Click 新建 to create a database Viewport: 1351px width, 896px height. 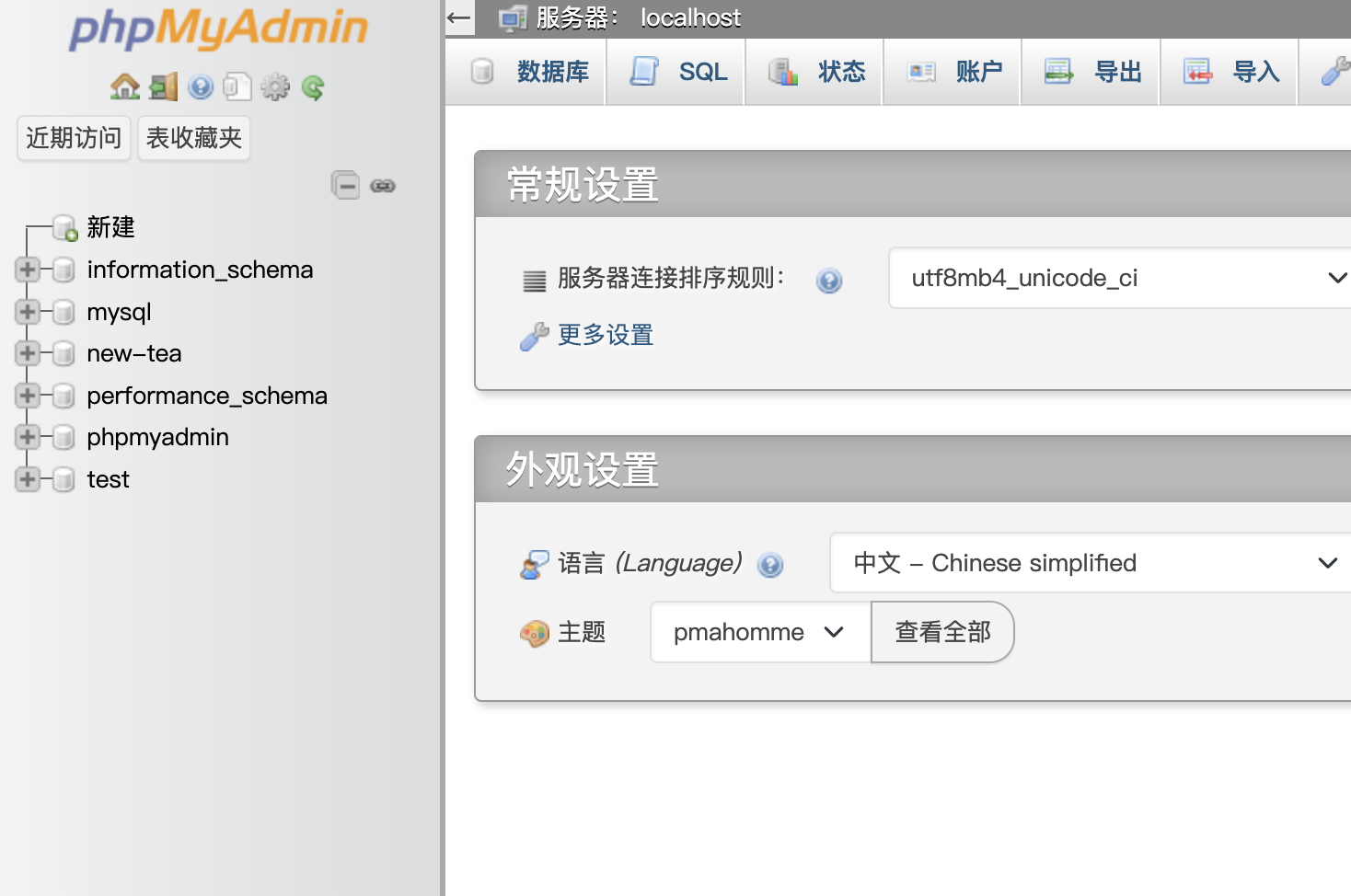110,227
